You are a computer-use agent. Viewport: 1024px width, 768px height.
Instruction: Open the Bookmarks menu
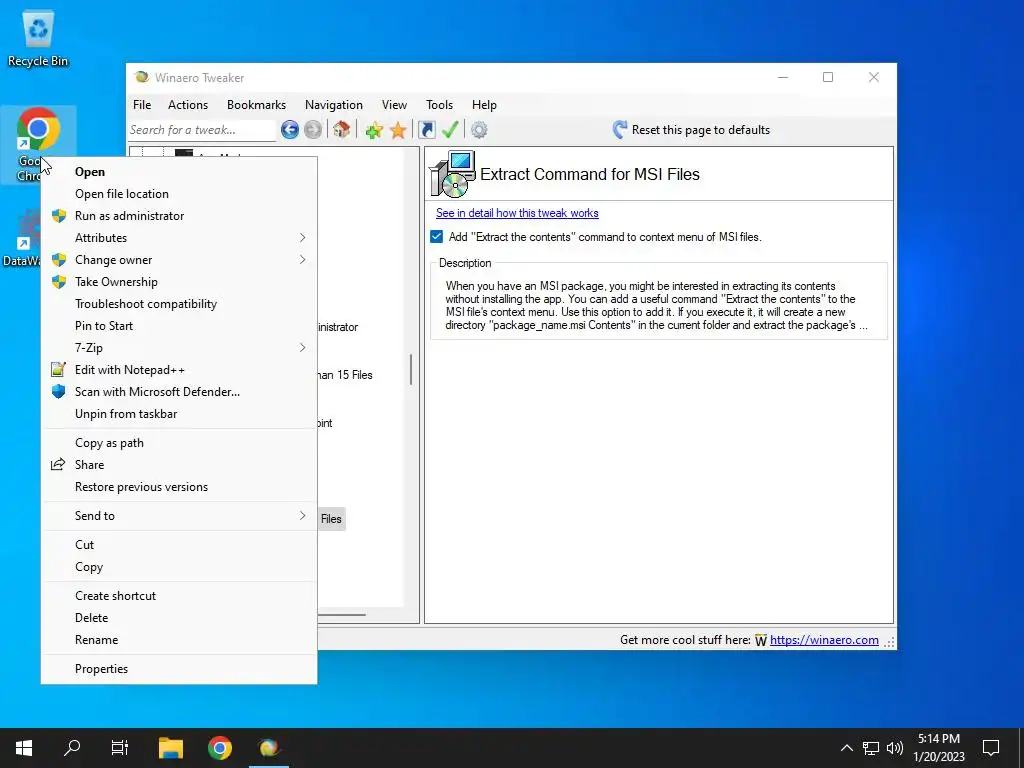(x=257, y=104)
